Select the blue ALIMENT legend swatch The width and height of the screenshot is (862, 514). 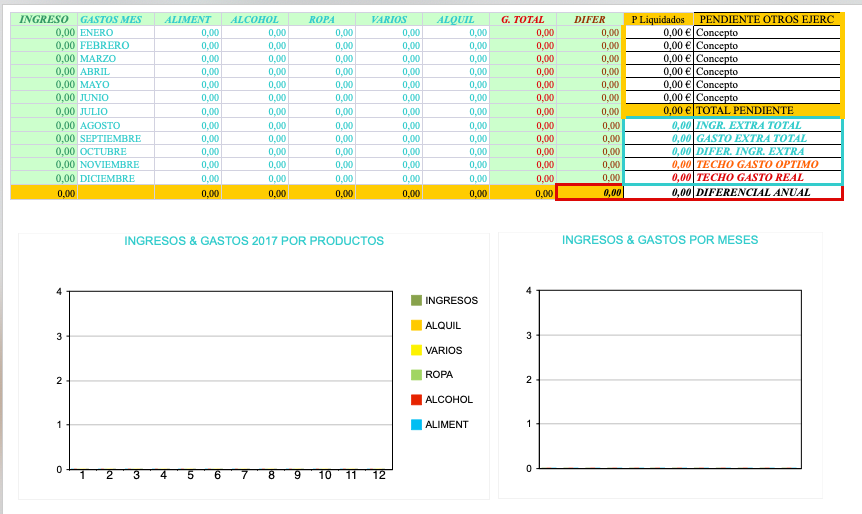[416, 425]
